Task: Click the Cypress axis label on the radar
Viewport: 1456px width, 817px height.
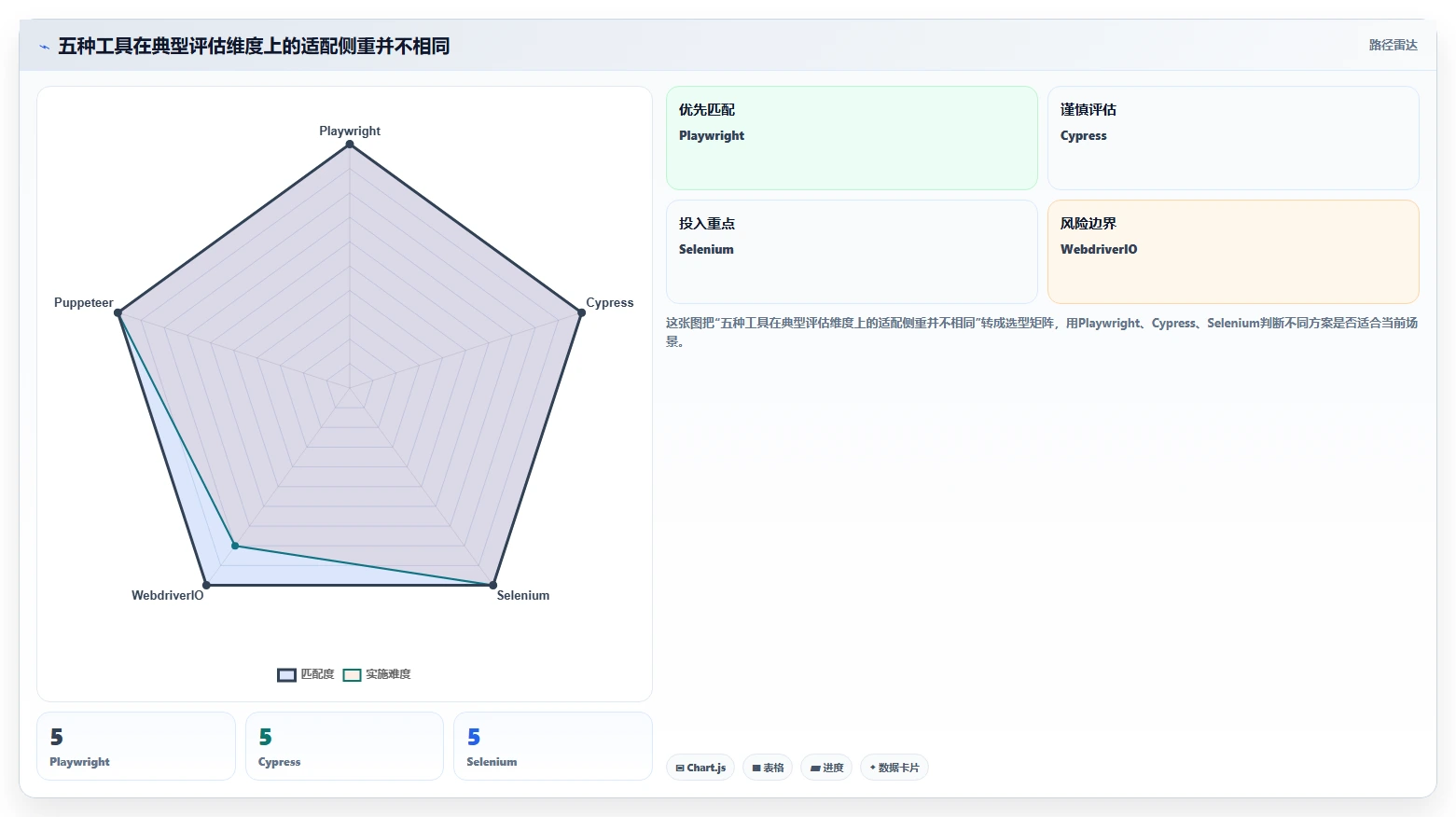Action: 610,302
